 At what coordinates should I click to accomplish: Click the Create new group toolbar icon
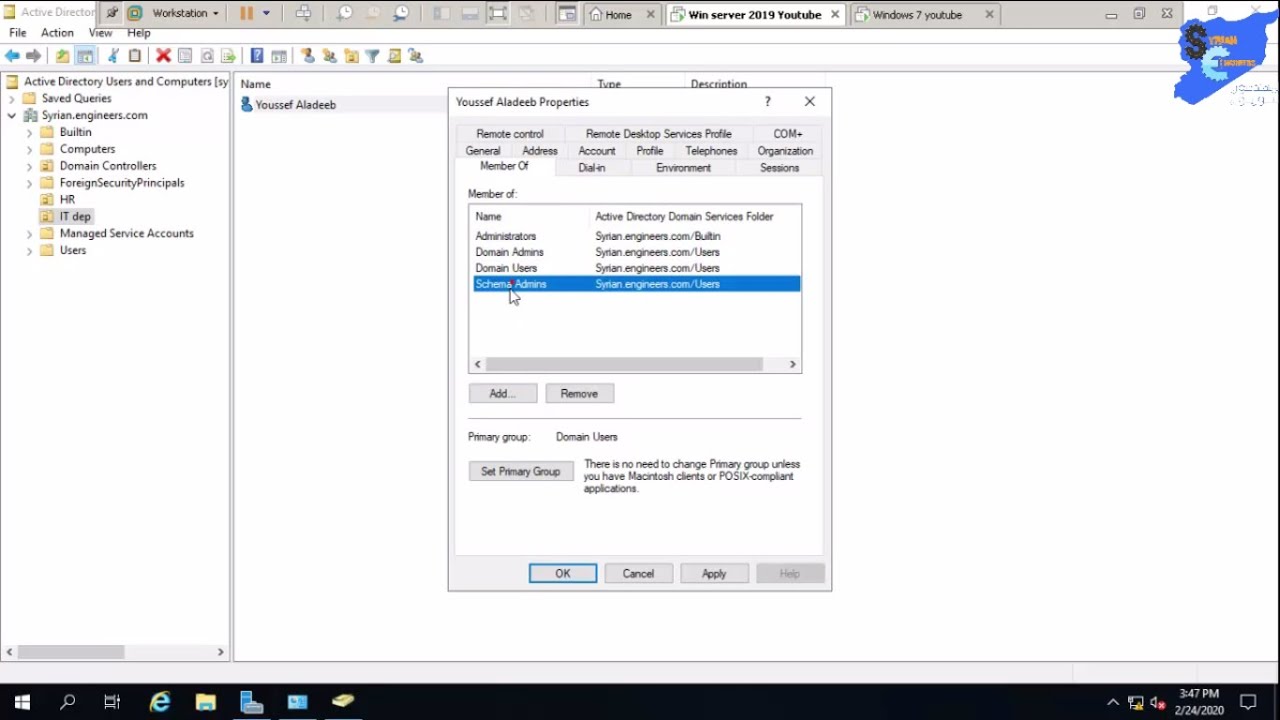[329, 56]
